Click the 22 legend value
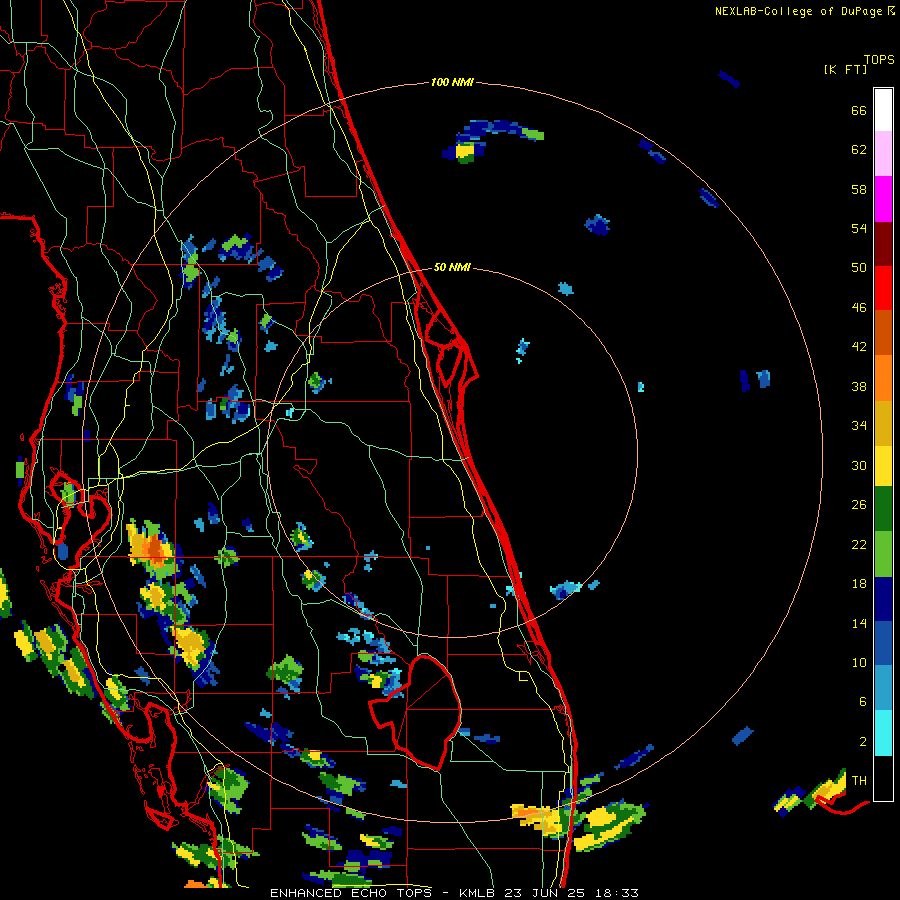The image size is (900, 900). click(x=859, y=545)
